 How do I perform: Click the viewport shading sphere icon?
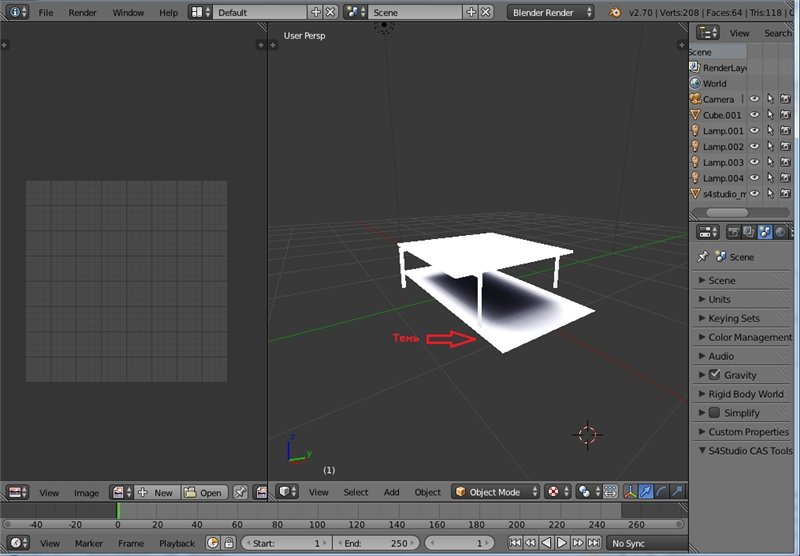[x=552, y=492]
